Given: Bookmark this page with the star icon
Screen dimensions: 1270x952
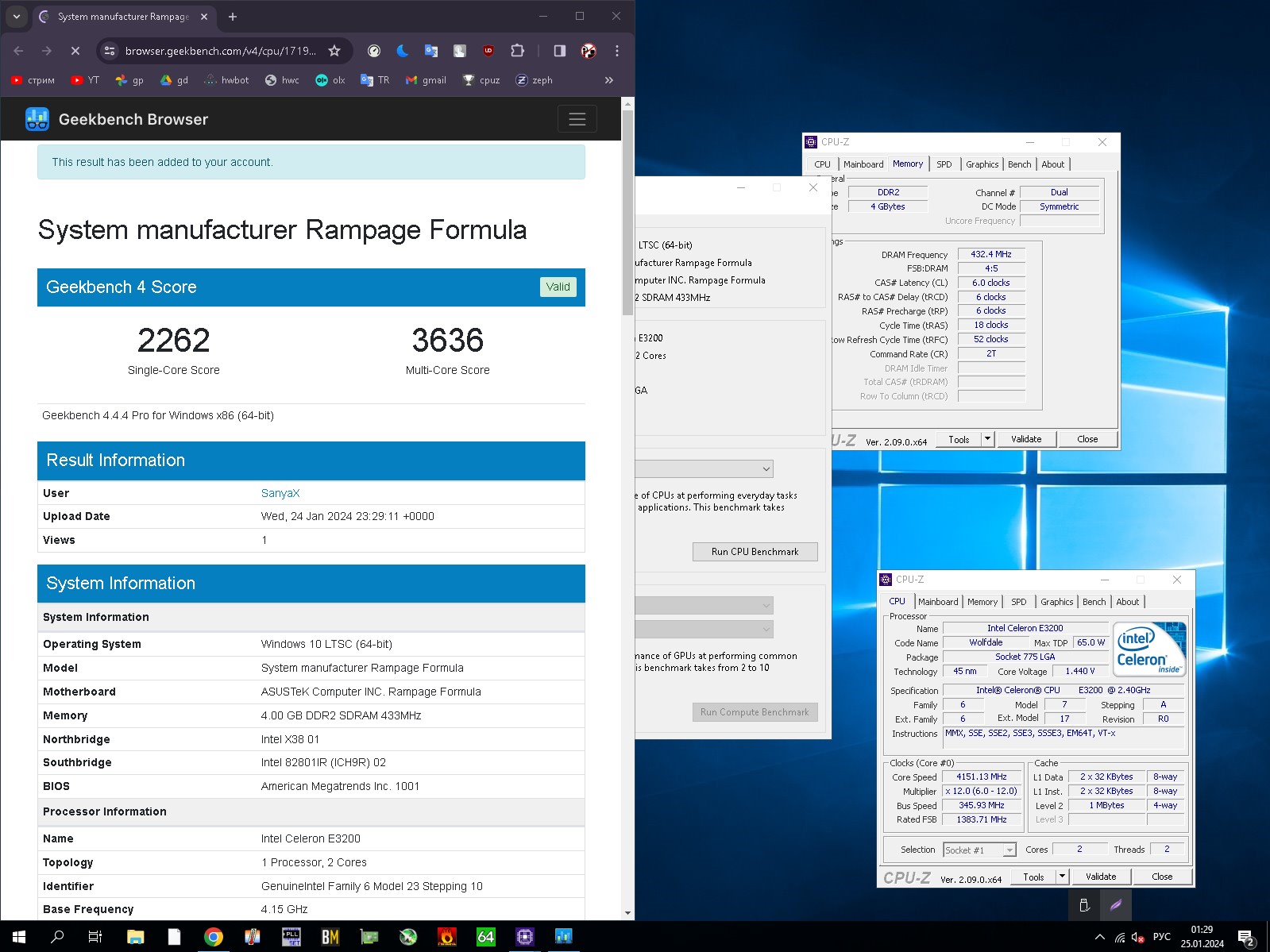Looking at the screenshot, I should coord(334,51).
